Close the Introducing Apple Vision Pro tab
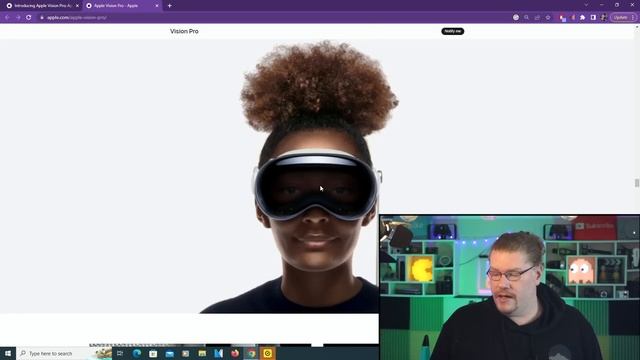The width and height of the screenshot is (640, 360). pos(77,6)
